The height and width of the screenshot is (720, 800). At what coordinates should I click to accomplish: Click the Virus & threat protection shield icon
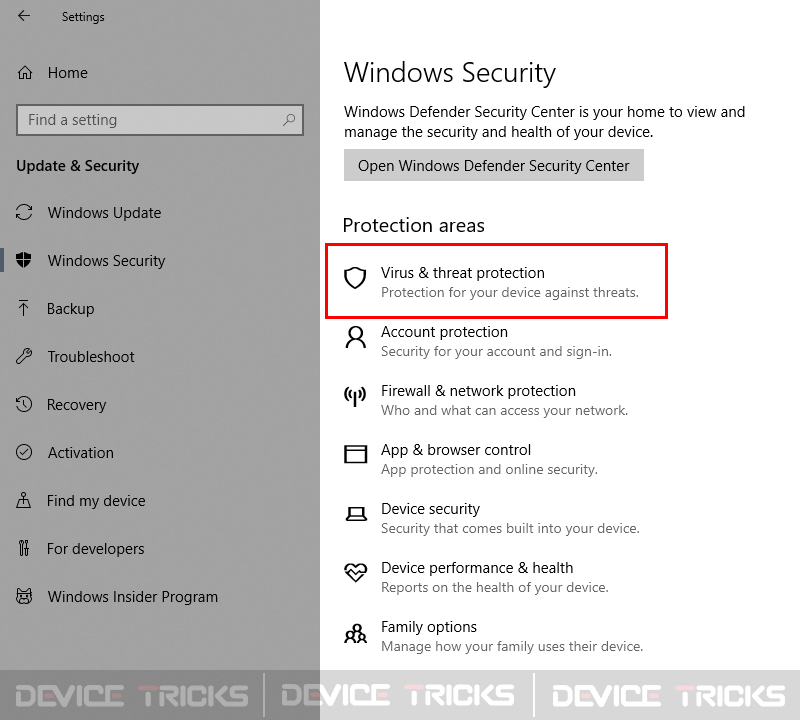click(355, 278)
